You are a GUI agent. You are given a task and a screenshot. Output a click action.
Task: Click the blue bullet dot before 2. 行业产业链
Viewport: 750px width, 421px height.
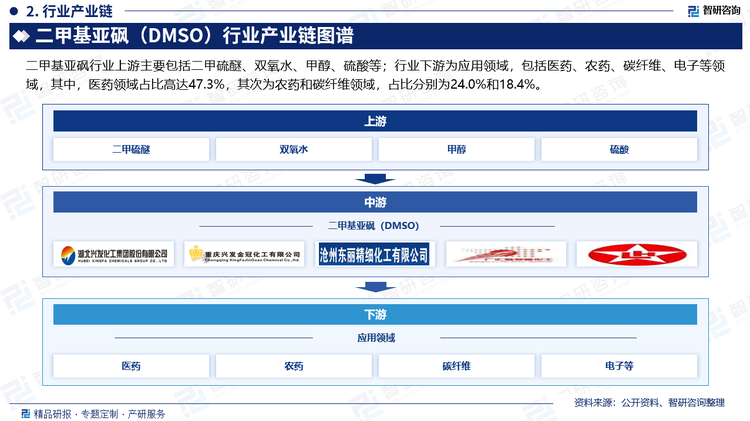click(13, 11)
